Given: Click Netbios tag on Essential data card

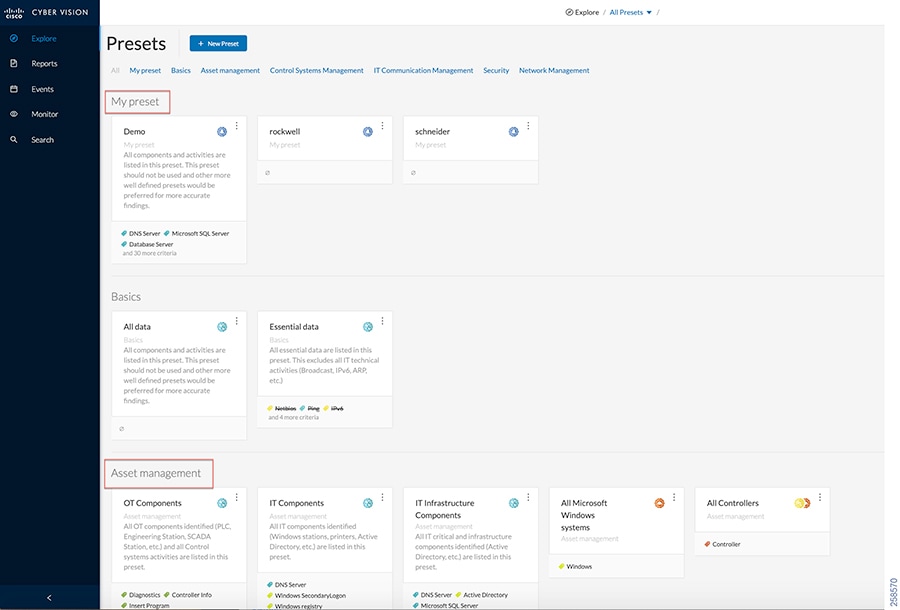Looking at the screenshot, I should (x=282, y=409).
